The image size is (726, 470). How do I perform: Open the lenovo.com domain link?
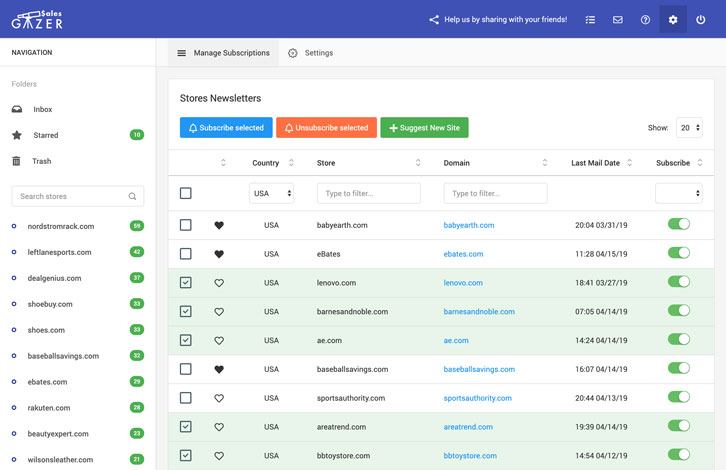coord(463,283)
